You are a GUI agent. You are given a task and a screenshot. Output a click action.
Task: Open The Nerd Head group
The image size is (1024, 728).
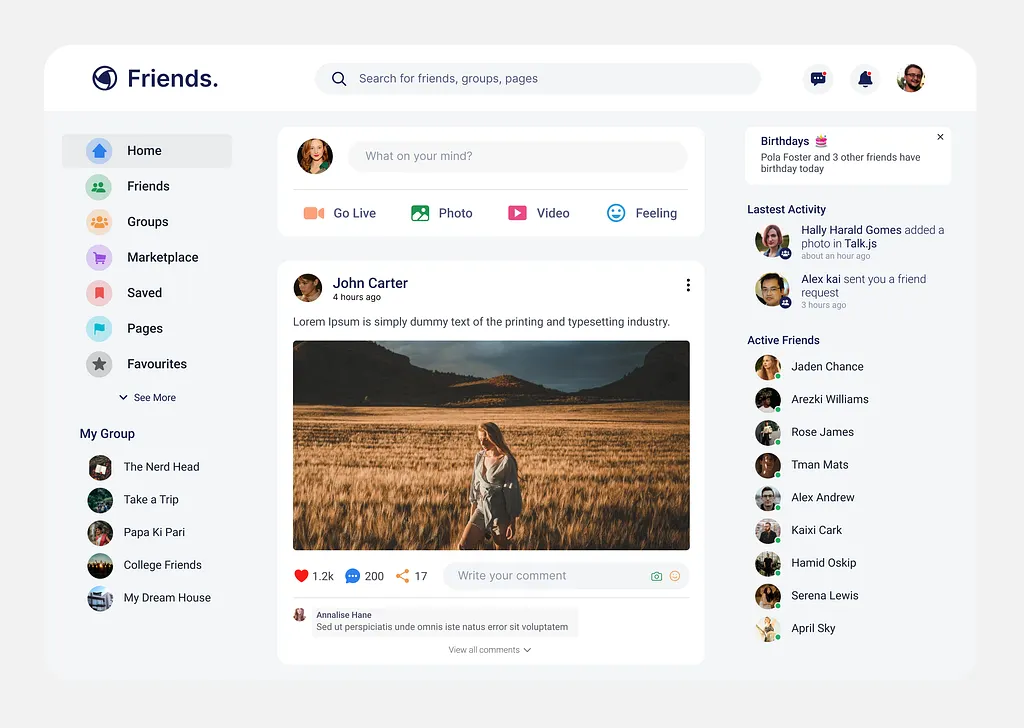tap(160, 467)
